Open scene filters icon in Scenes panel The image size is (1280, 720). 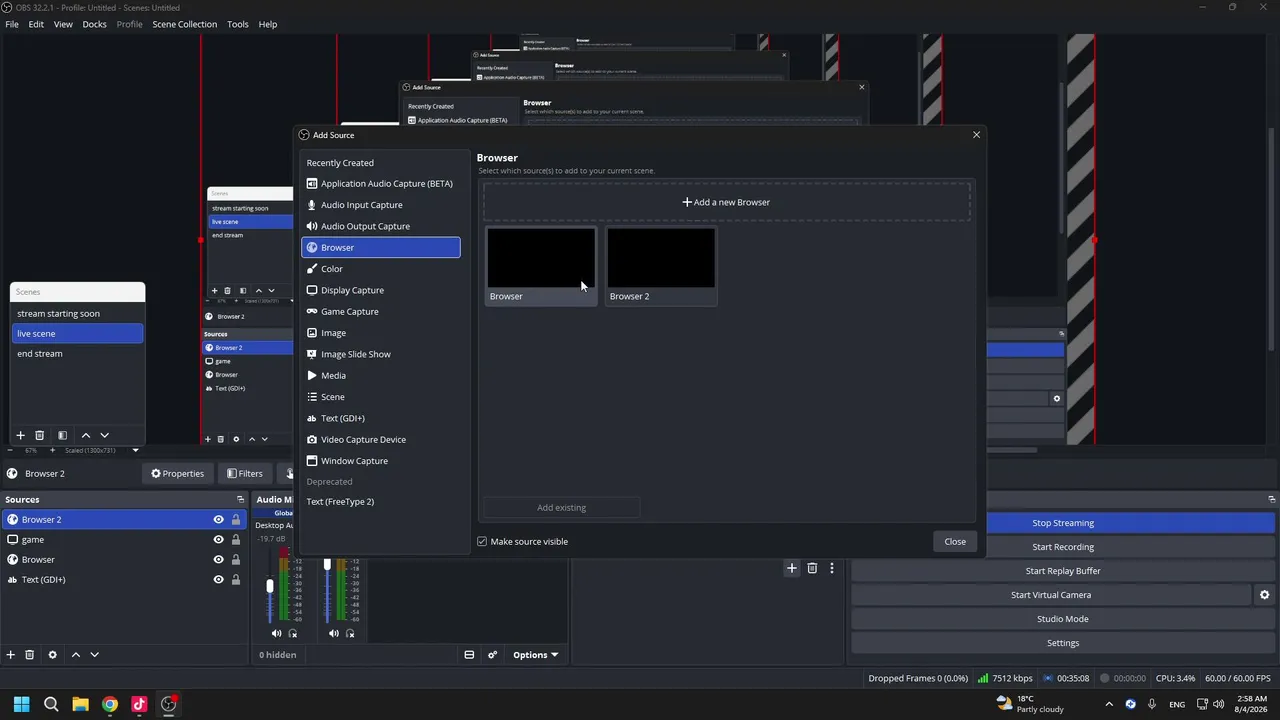coord(62,435)
